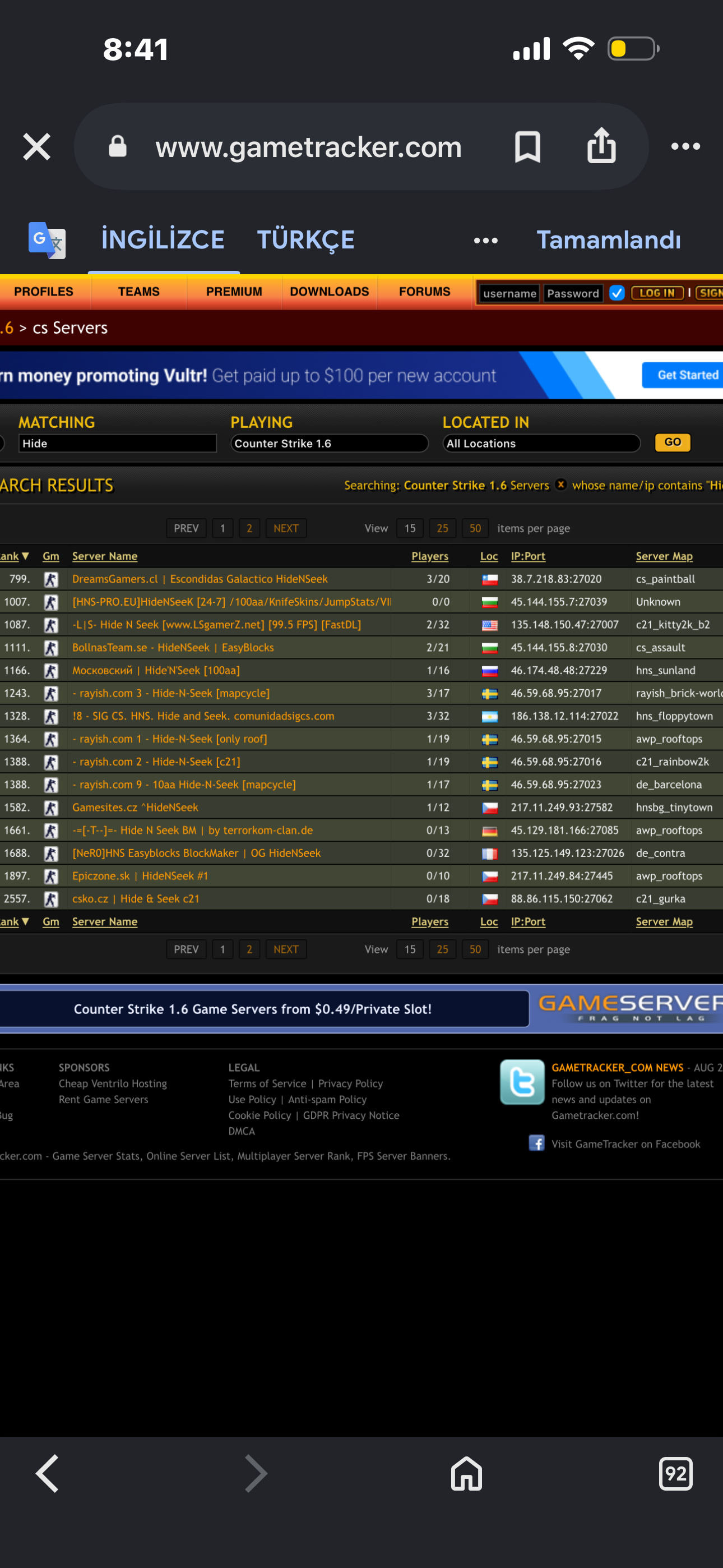The image size is (723, 1568).
Task: Open the Gamesites.cz ^HideNSeek server link
Action: point(135,807)
